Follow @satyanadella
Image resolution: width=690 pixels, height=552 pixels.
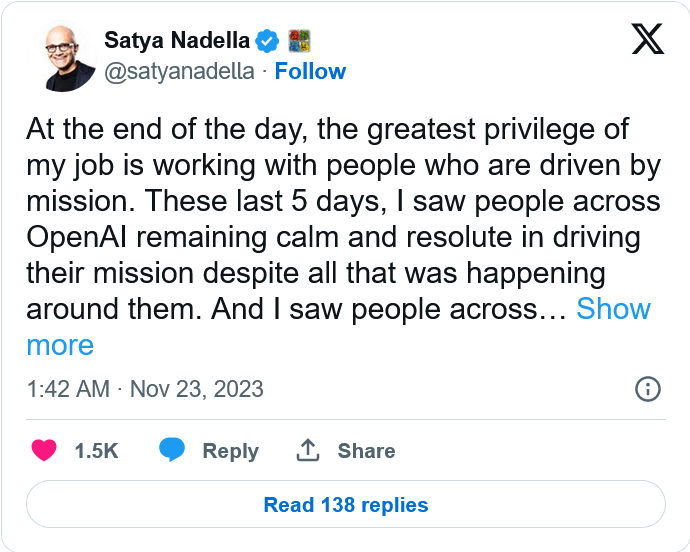coord(310,71)
